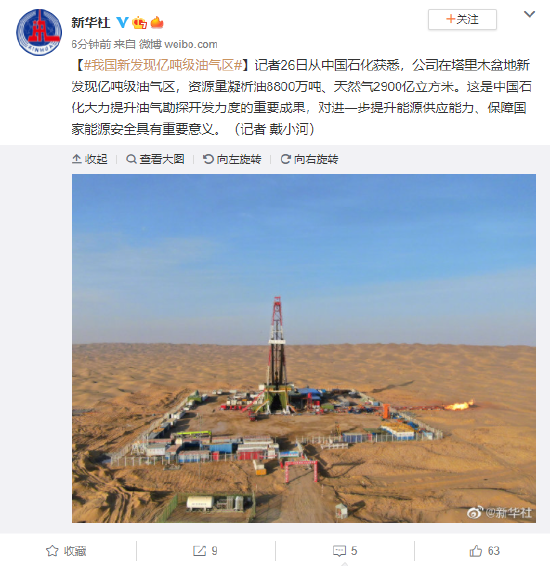
Task: Click the weibo.com source link
Action: pyautogui.click(x=191, y=44)
